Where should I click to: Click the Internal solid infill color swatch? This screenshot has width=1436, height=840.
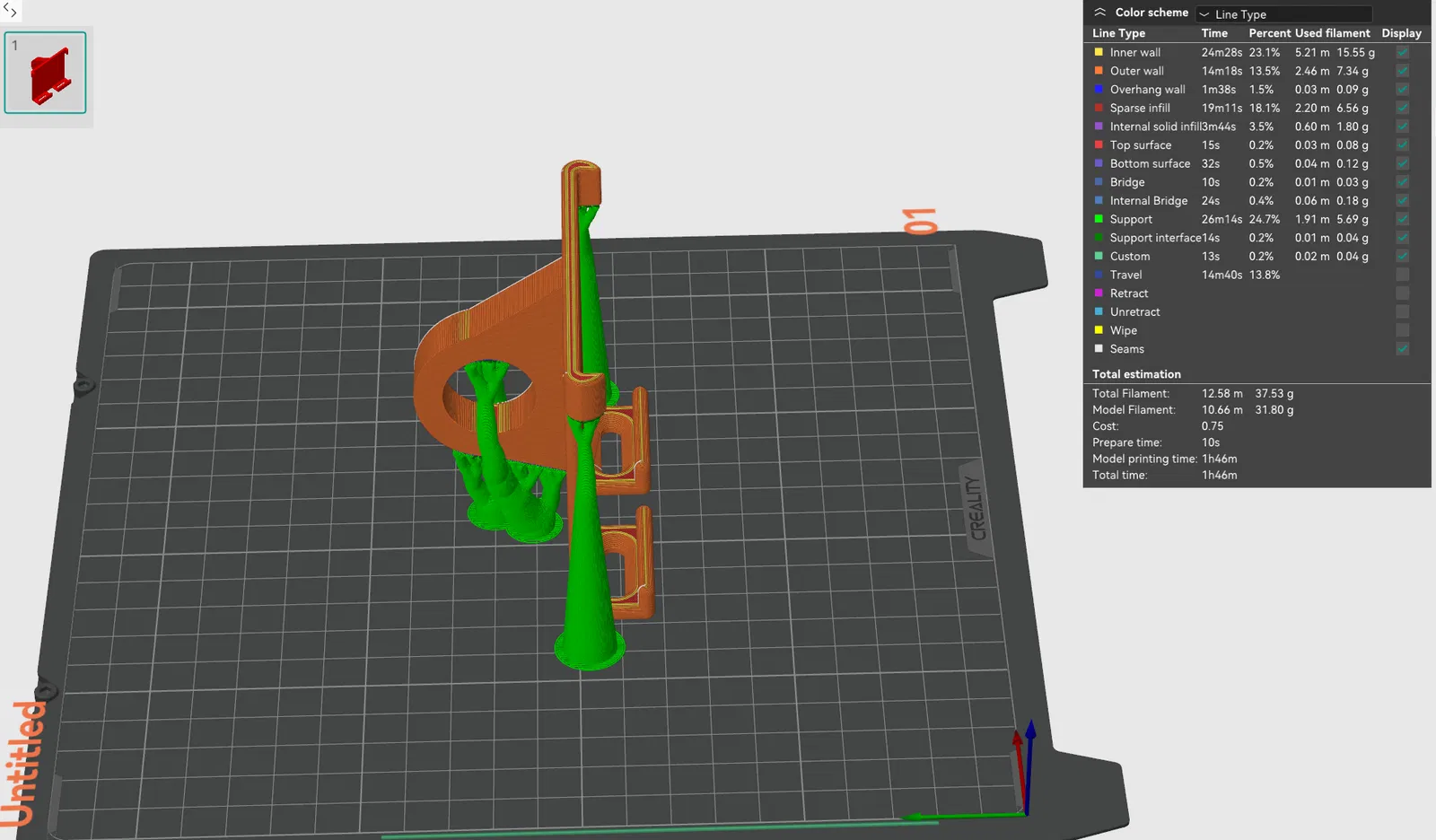(x=1099, y=127)
